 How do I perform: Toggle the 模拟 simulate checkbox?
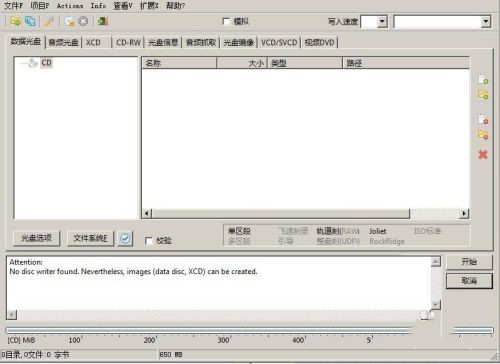pos(226,22)
